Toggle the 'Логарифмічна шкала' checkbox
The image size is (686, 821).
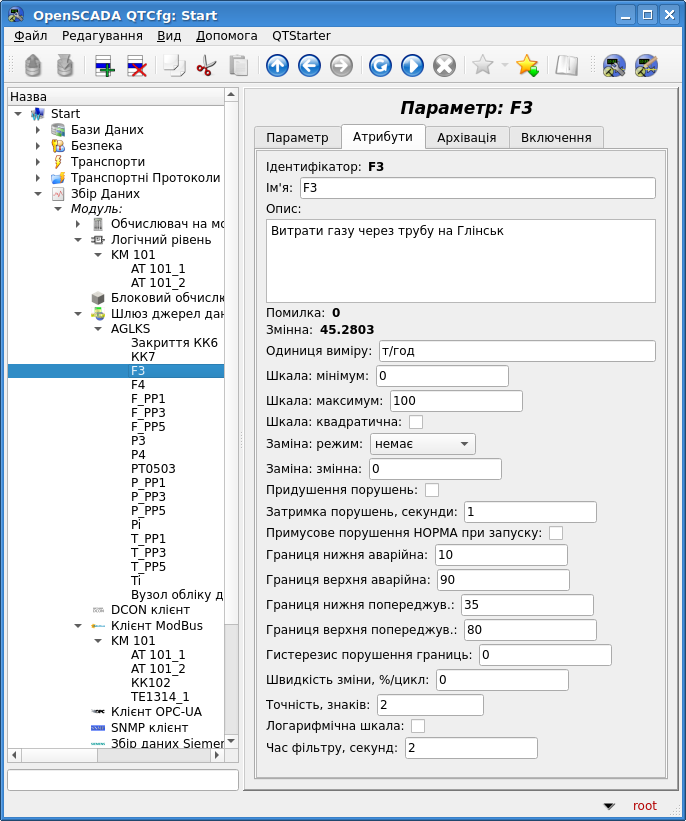(418, 726)
